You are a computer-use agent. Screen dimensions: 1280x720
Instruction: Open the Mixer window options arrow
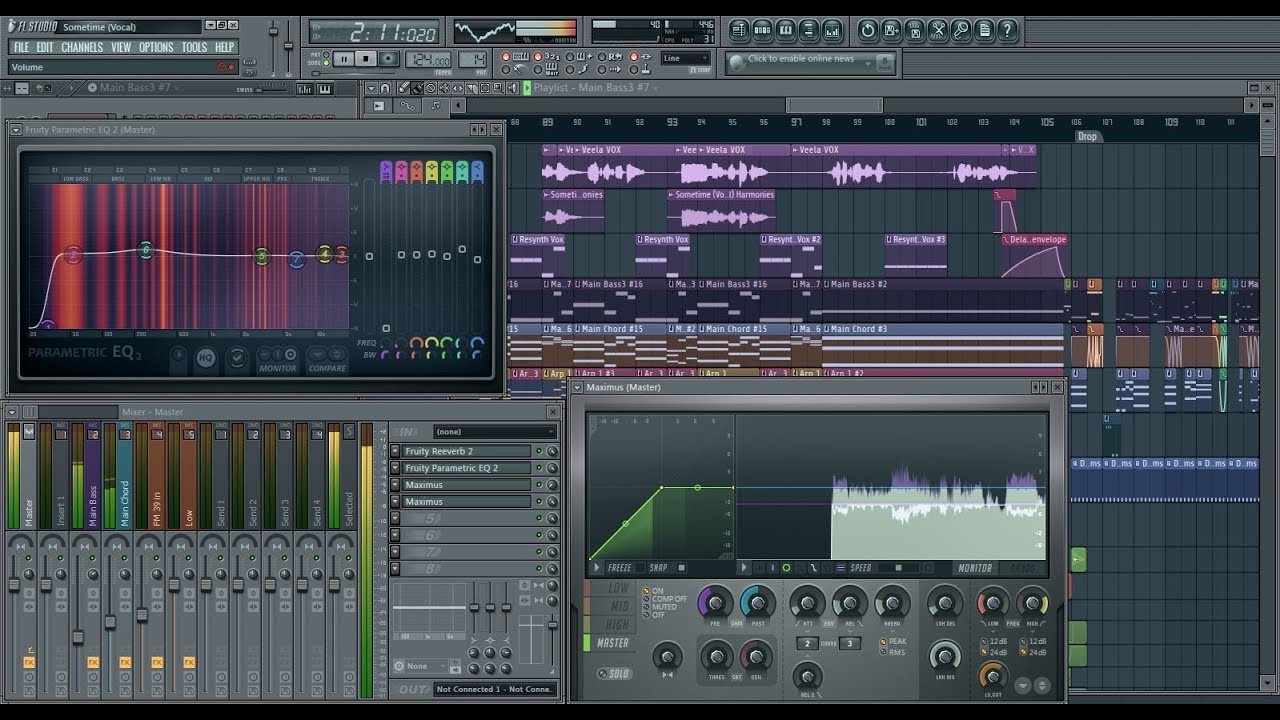coord(14,411)
